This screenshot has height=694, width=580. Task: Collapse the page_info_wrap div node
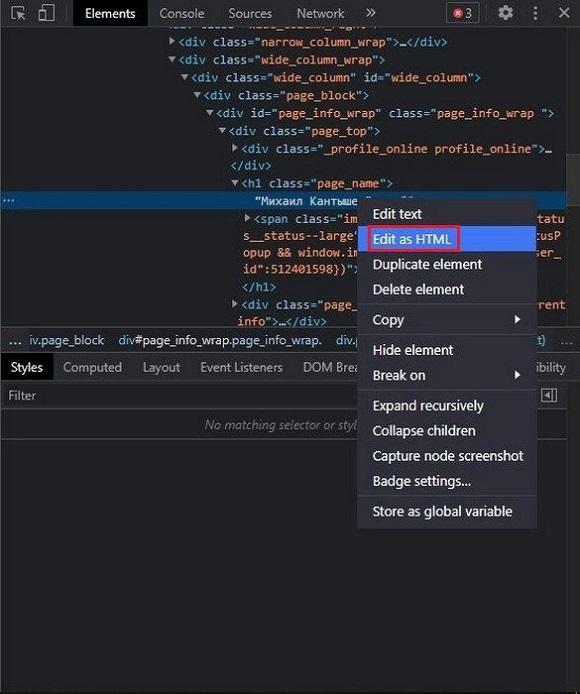tap(210, 112)
